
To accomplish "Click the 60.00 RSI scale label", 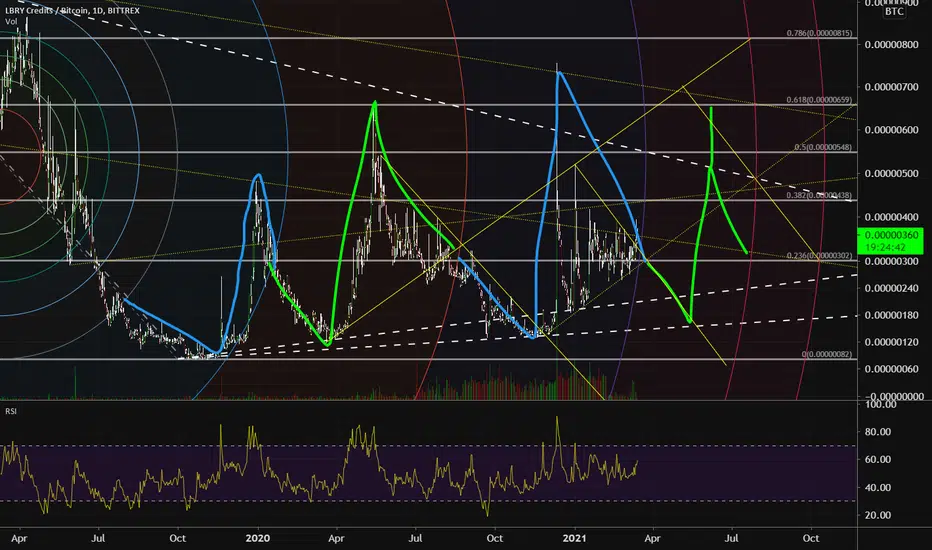I will pyautogui.click(x=878, y=459).
